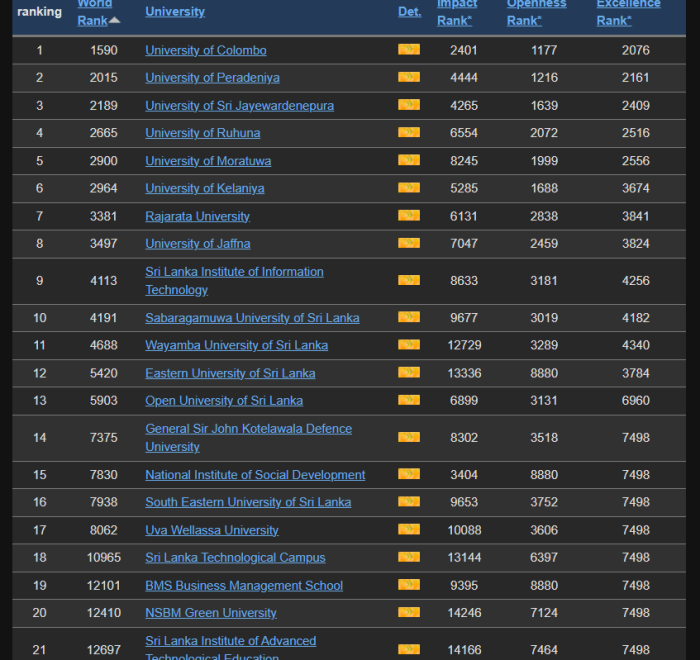Open details icon for Wayamba University of Sri Lanka
This screenshot has height=660, width=700.
pos(408,345)
